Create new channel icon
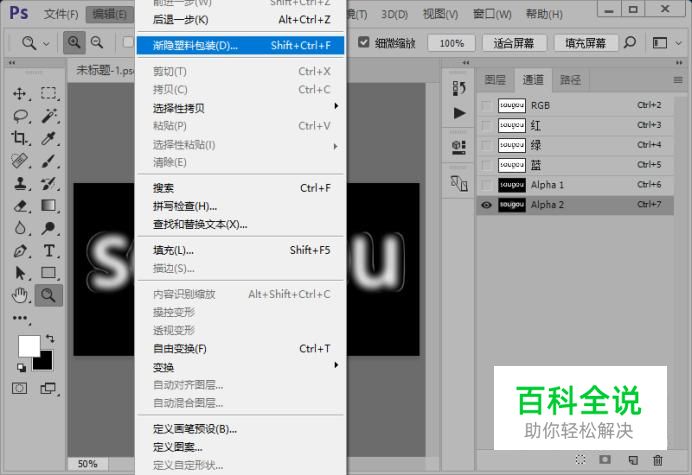Screen dimensions: 692x475 633,460
